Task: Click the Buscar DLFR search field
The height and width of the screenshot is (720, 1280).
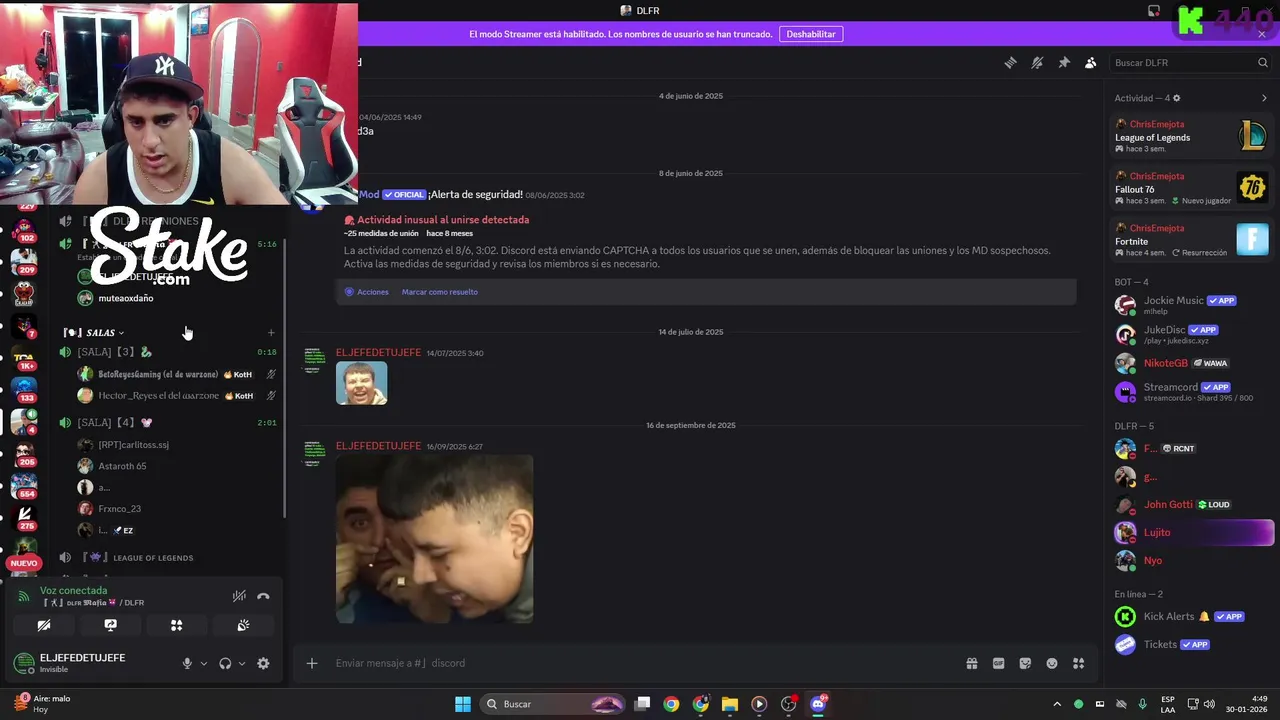Action: tap(1190, 62)
